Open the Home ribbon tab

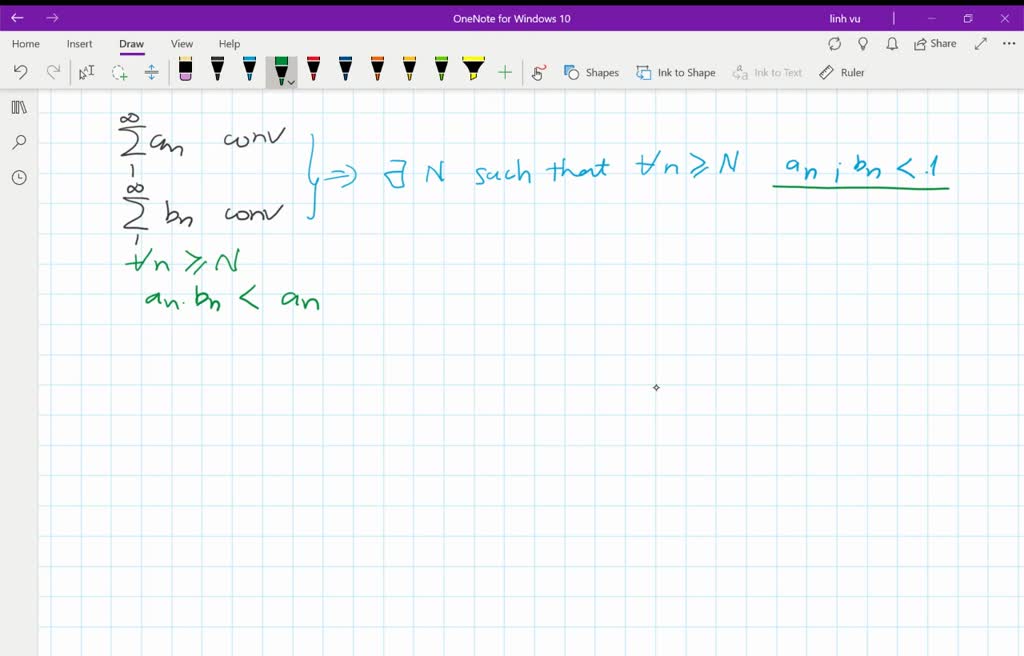25,43
